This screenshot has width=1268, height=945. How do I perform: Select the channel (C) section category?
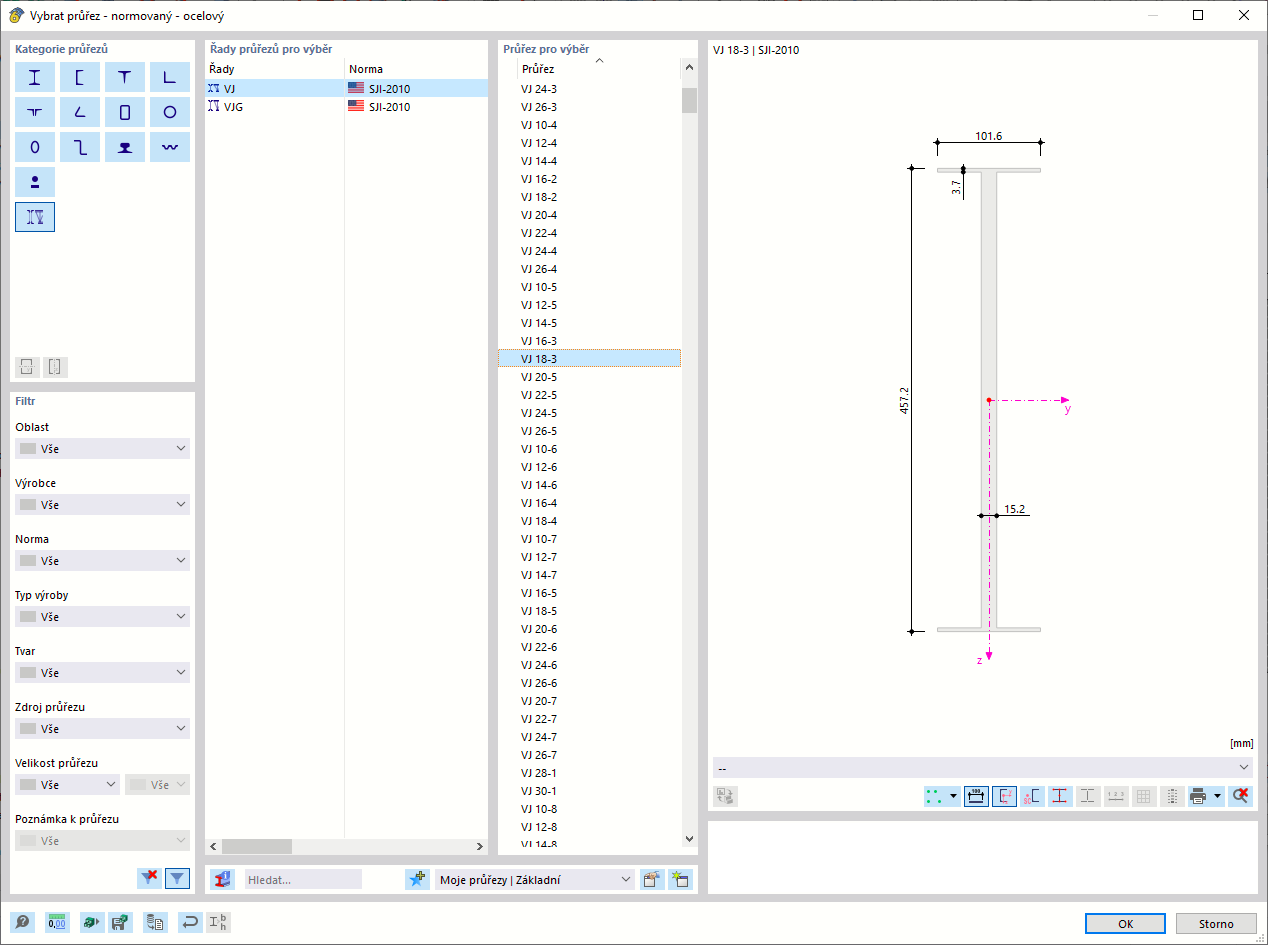pyautogui.click(x=80, y=77)
